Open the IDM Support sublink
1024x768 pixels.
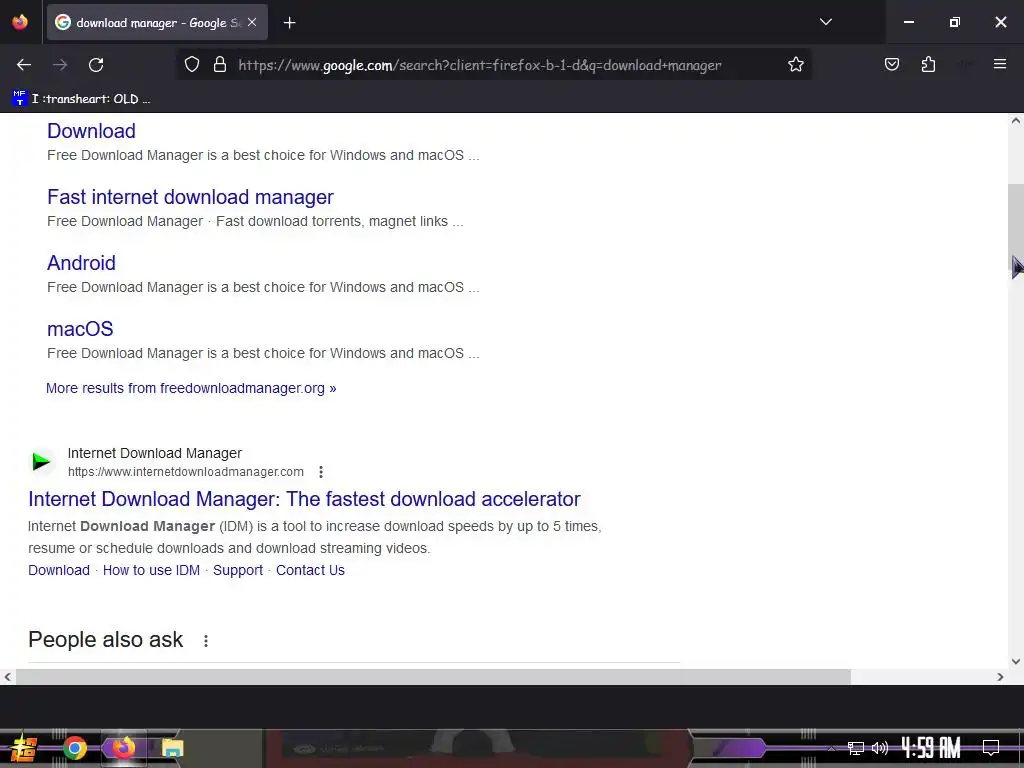coord(238,570)
